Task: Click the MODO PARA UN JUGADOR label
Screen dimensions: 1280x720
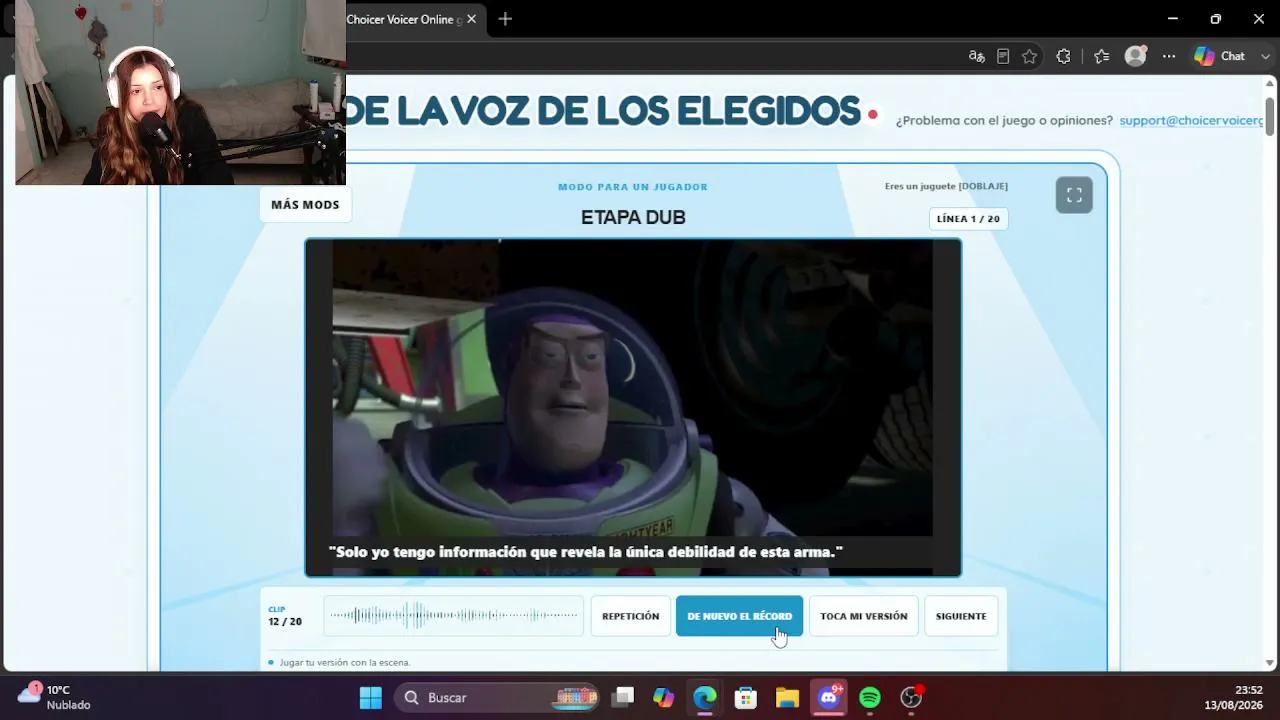Action: tap(633, 187)
